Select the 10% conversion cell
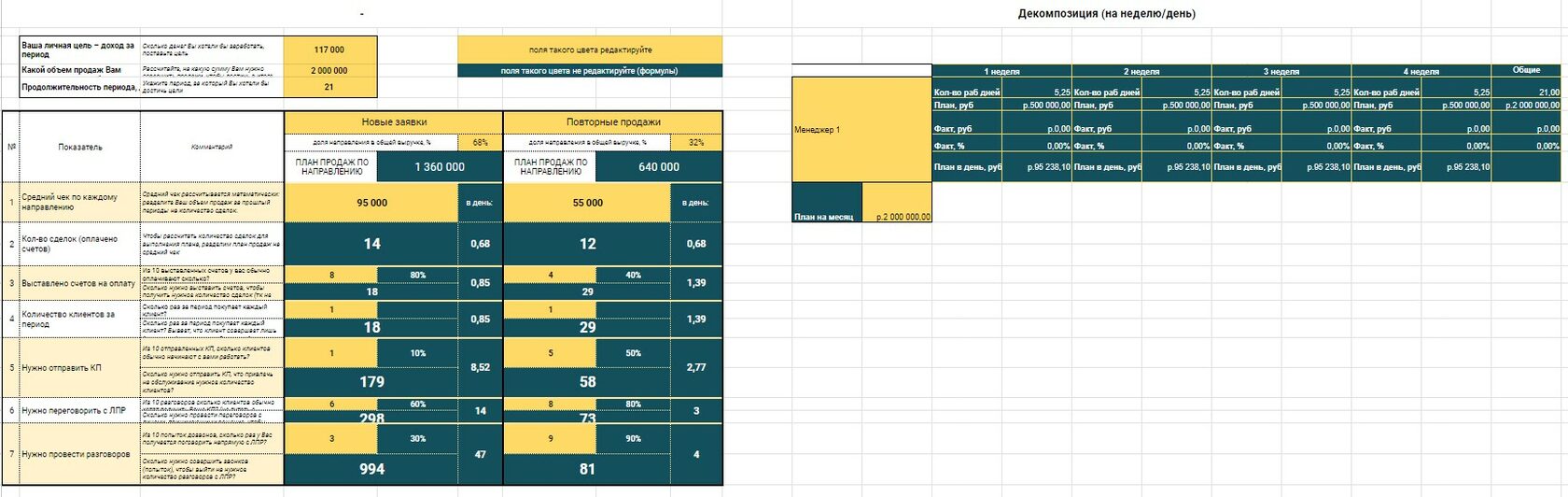 [x=417, y=352]
